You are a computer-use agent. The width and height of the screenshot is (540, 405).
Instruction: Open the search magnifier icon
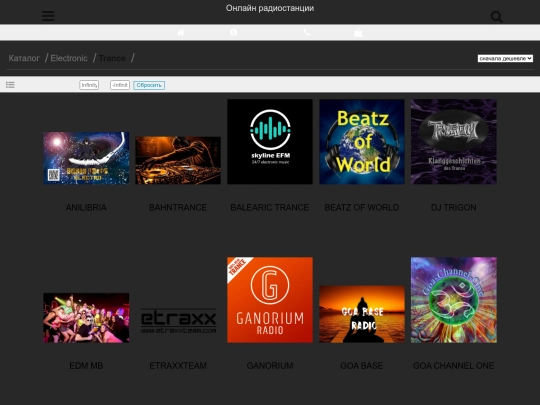tap(497, 17)
